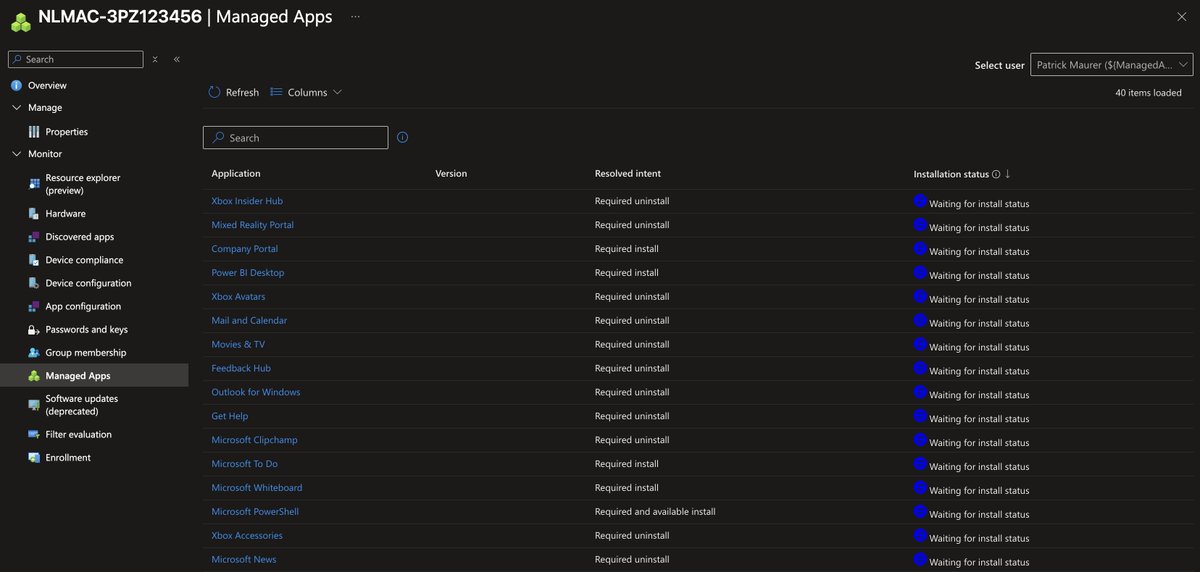Click the info icon beside the table search box
This screenshot has width=1200, height=572.
click(402, 138)
